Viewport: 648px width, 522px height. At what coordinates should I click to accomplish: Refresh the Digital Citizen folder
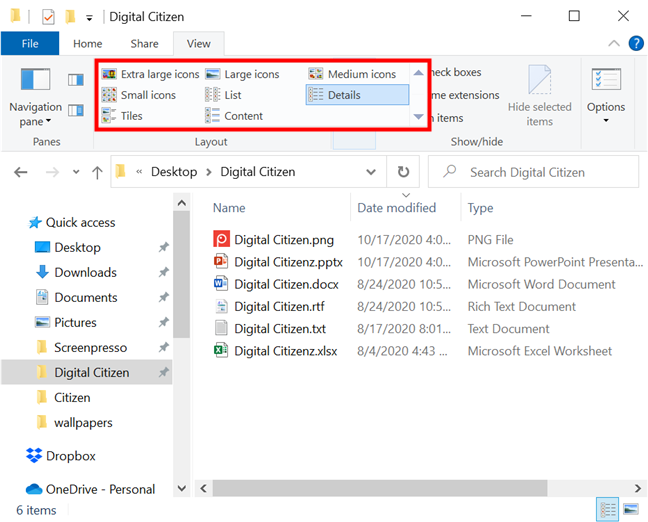tap(403, 172)
